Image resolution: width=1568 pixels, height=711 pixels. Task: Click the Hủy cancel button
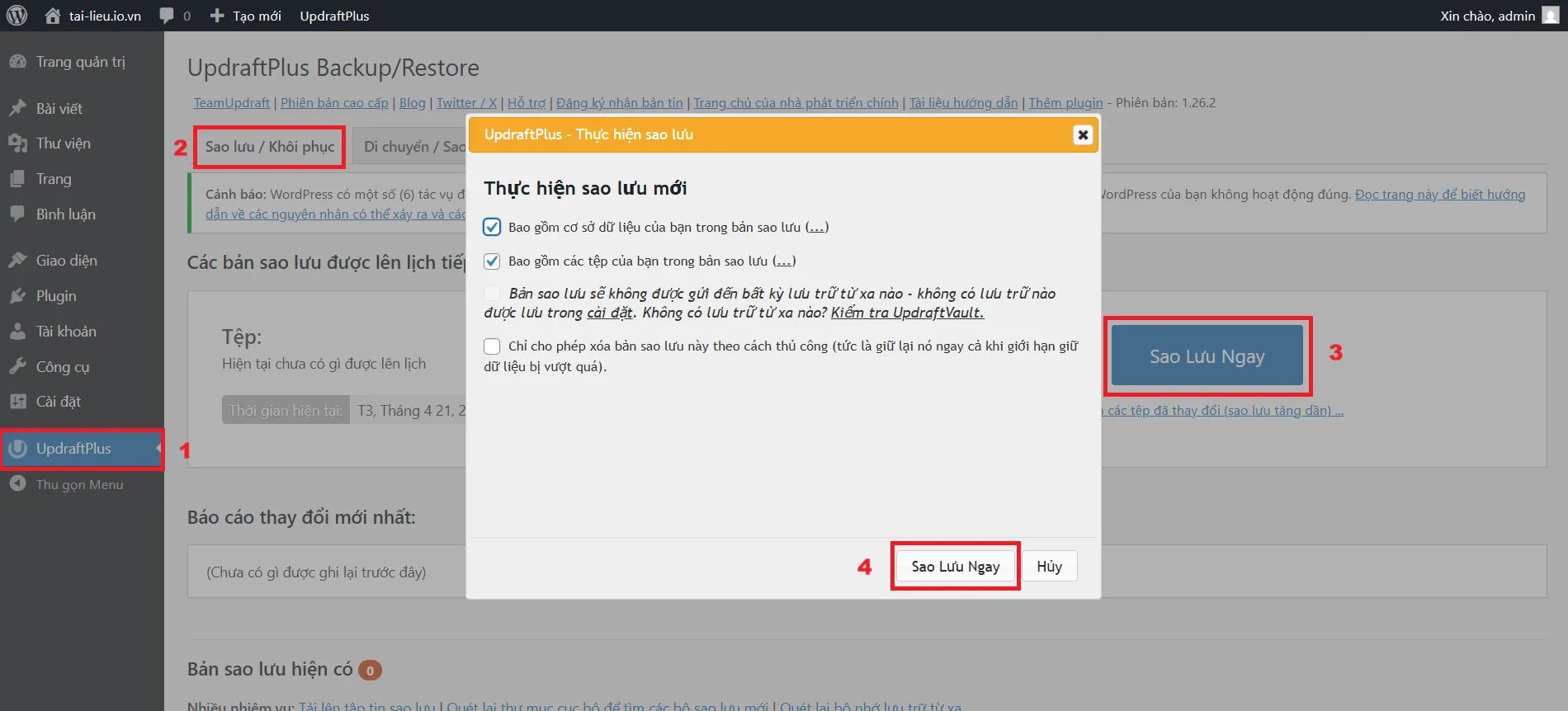pyautogui.click(x=1050, y=567)
